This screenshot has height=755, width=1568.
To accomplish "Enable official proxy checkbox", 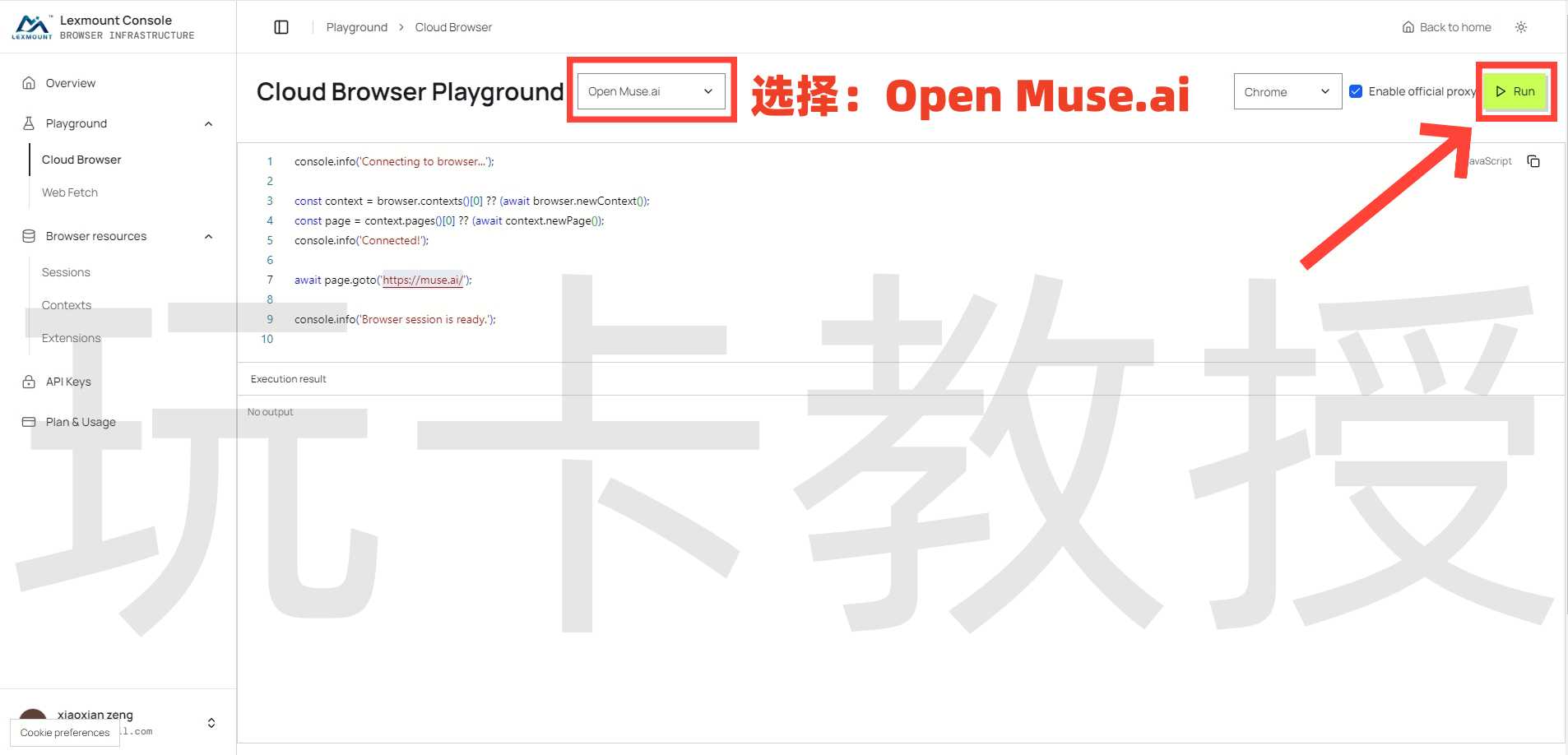I will [x=1356, y=91].
